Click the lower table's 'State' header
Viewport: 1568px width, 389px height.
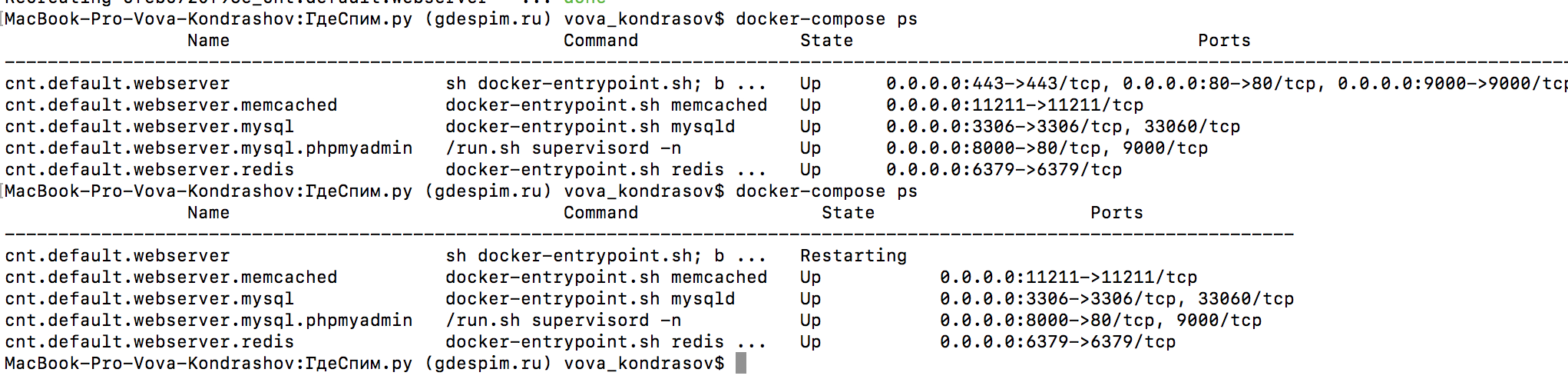coord(848,212)
